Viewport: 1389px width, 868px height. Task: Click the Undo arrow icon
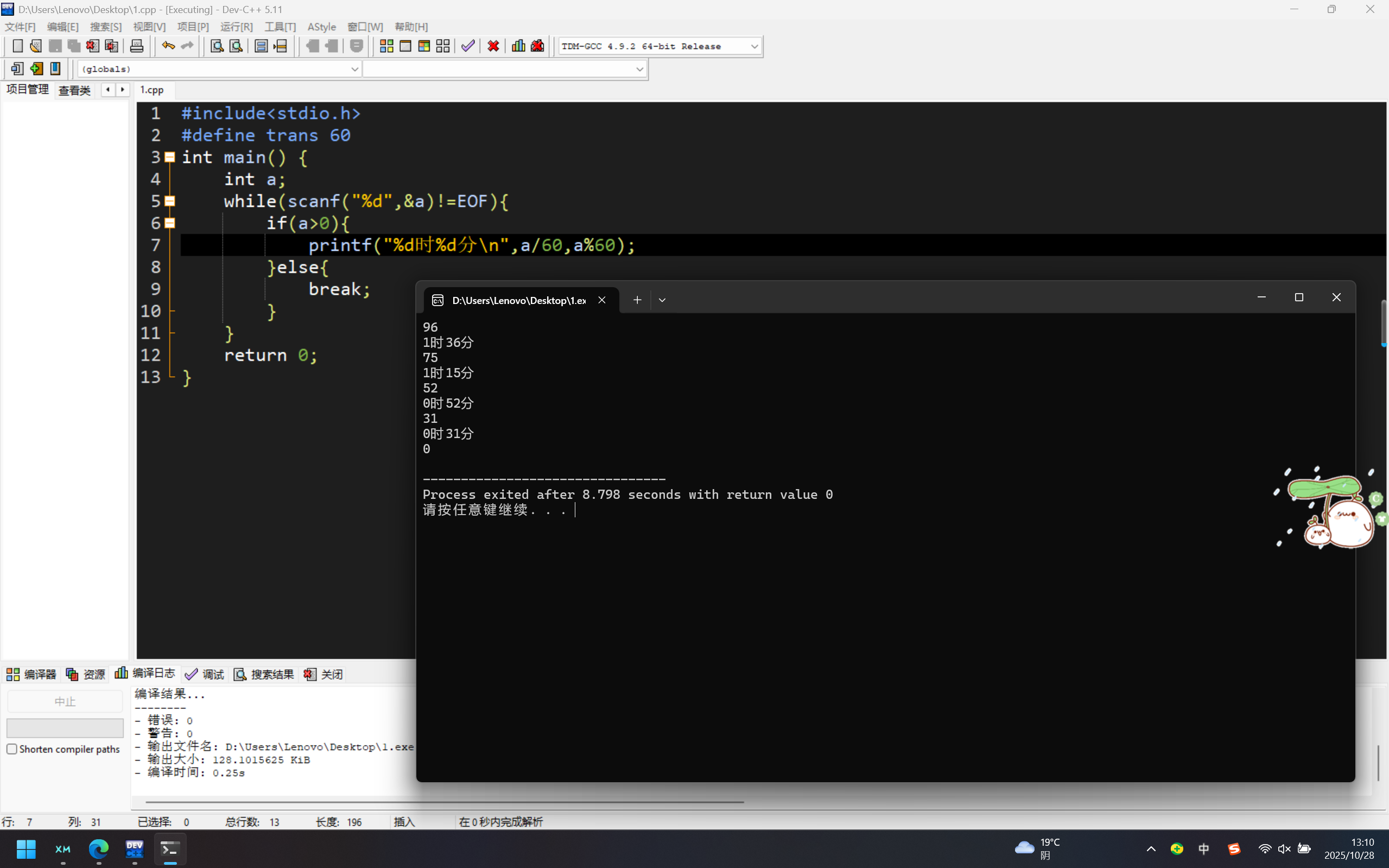pyautogui.click(x=168, y=46)
